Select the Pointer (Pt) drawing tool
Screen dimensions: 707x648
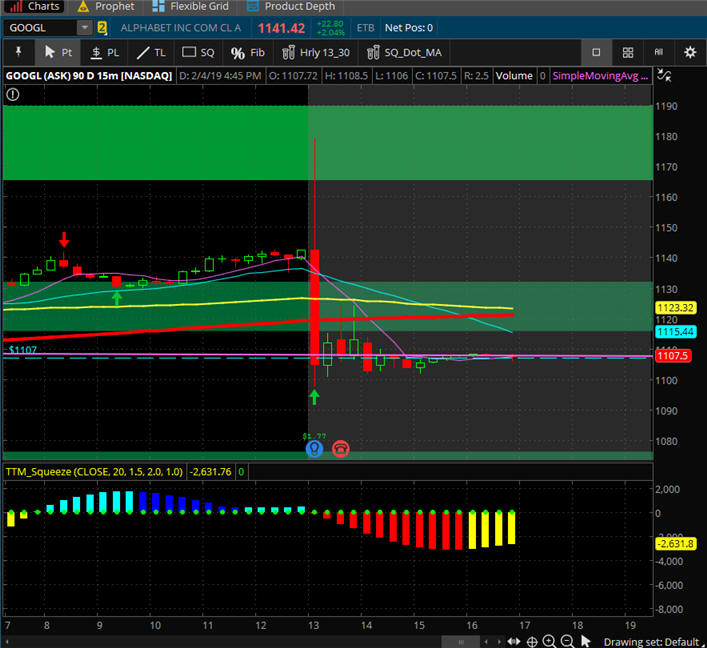[58, 52]
